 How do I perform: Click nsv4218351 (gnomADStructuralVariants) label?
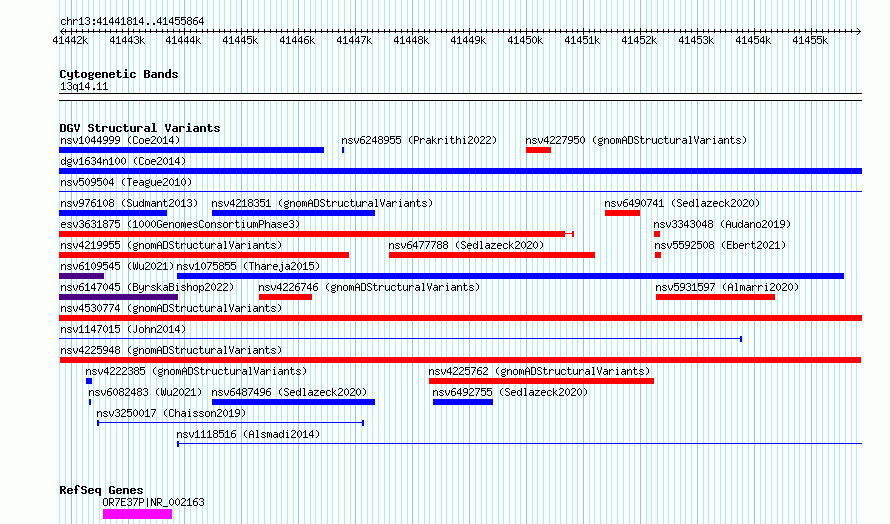click(322, 203)
